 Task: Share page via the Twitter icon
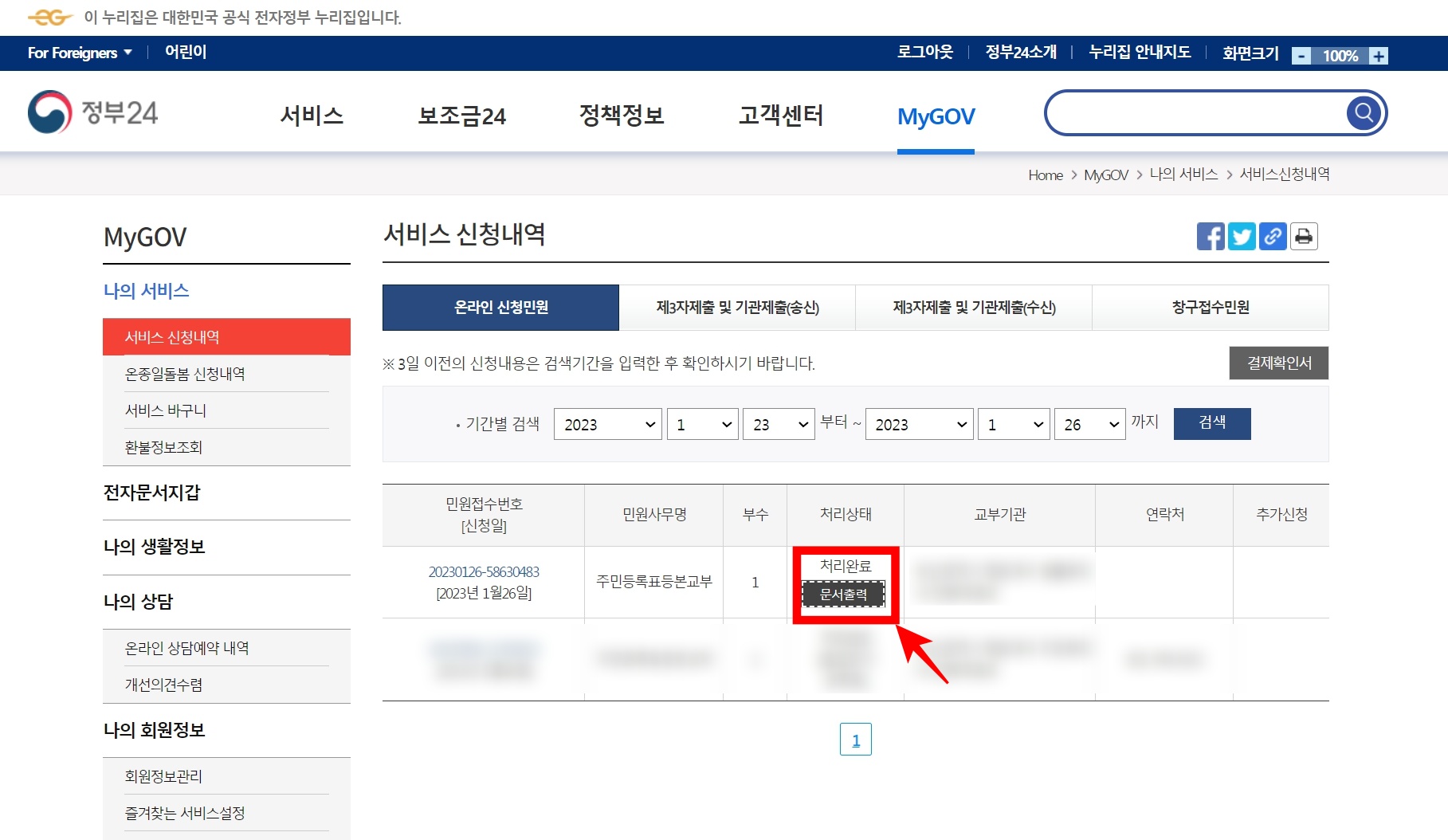(x=1242, y=236)
